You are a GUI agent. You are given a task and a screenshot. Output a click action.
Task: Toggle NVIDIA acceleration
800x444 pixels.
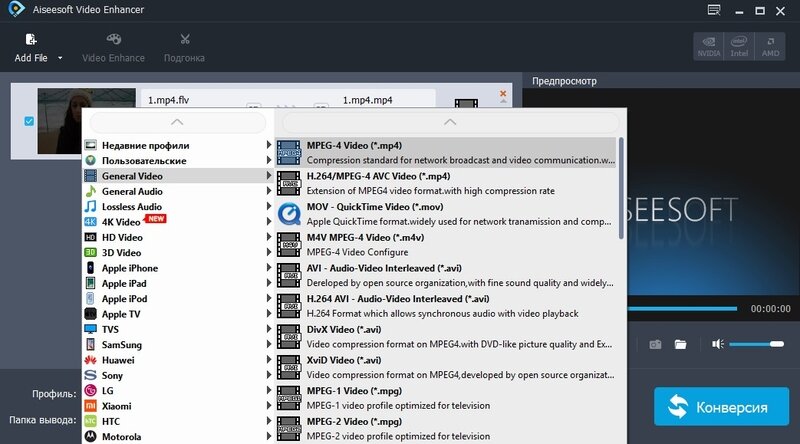pos(709,46)
